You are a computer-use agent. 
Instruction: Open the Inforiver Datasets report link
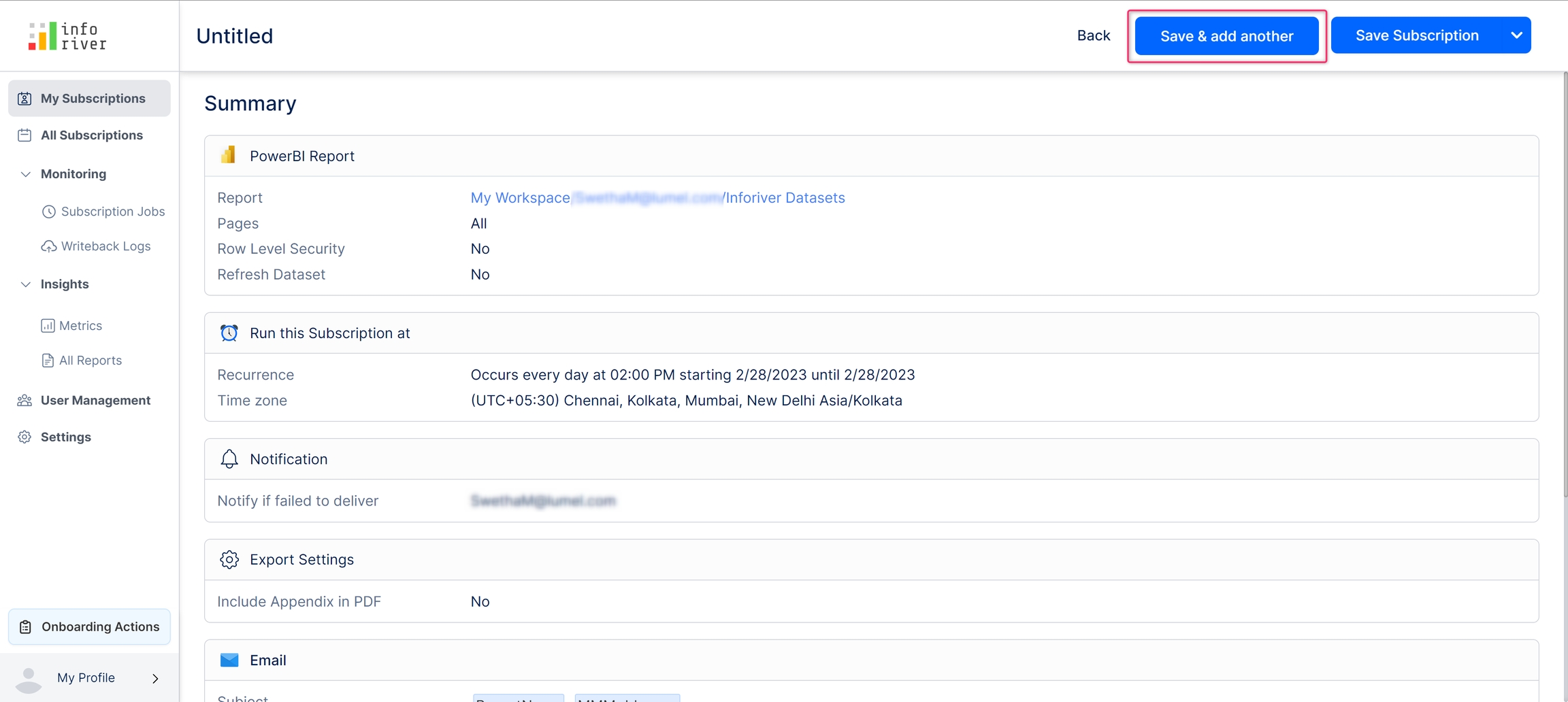pyautogui.click(x=785, y=198)
